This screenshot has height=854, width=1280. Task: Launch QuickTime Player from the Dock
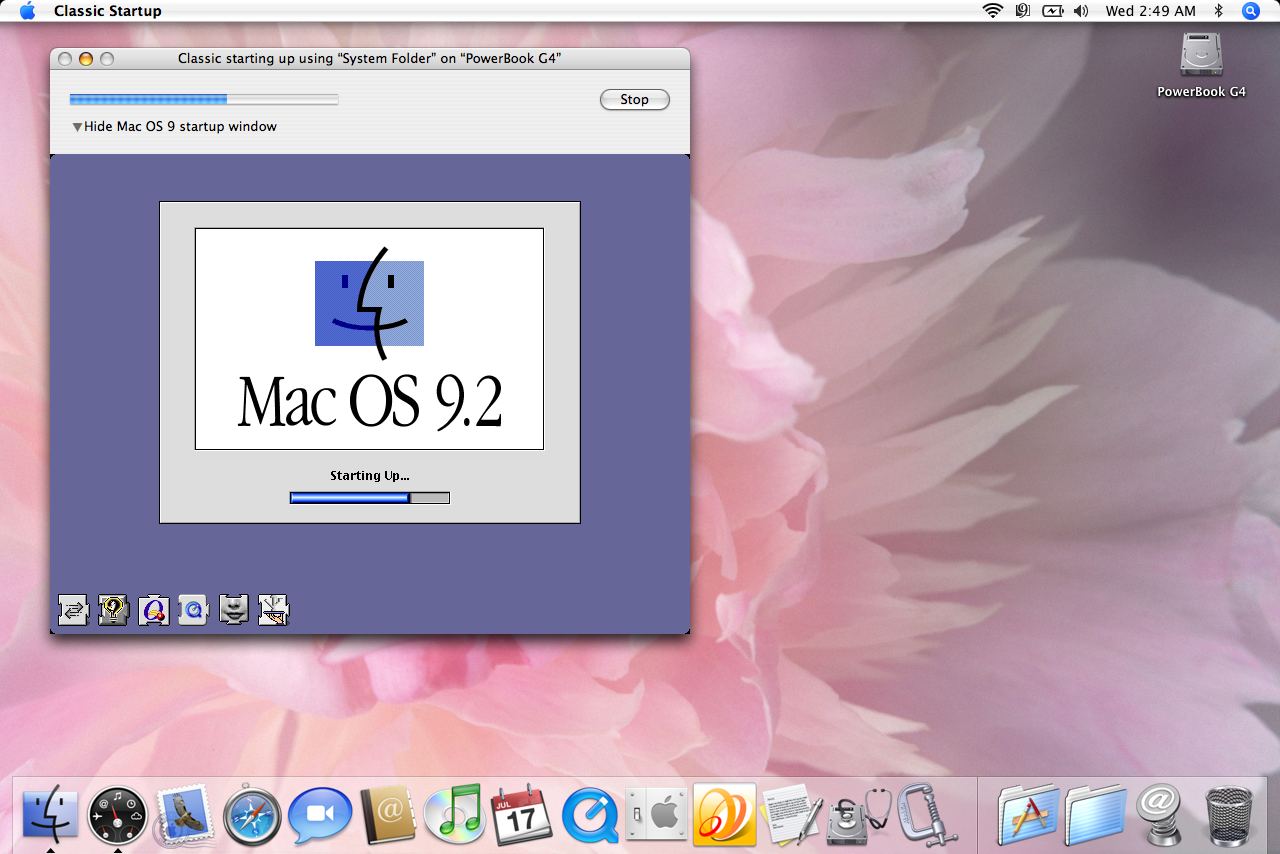coord(590,815)
